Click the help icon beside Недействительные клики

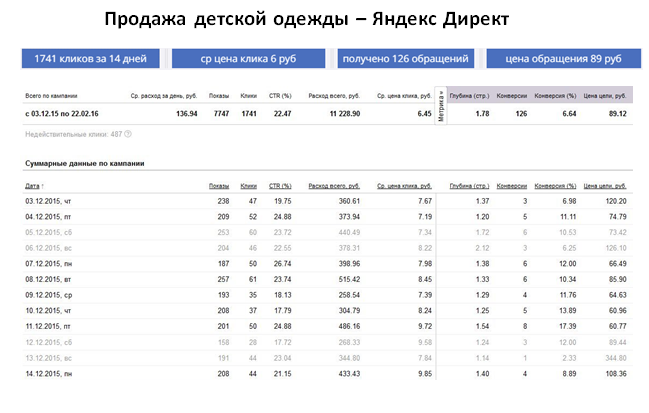point(128,134)
